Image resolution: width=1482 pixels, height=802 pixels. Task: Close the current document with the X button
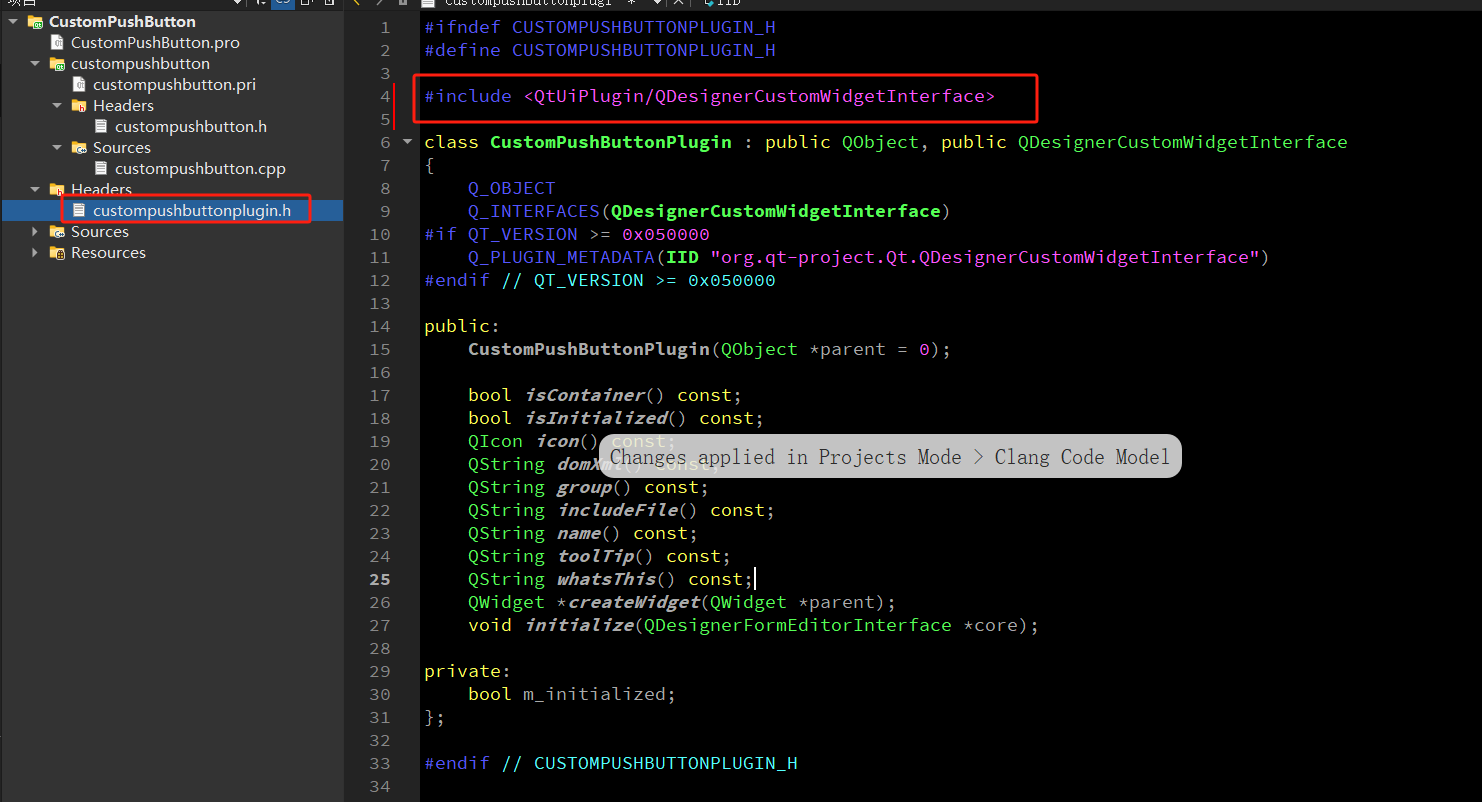tap(678, 4)
